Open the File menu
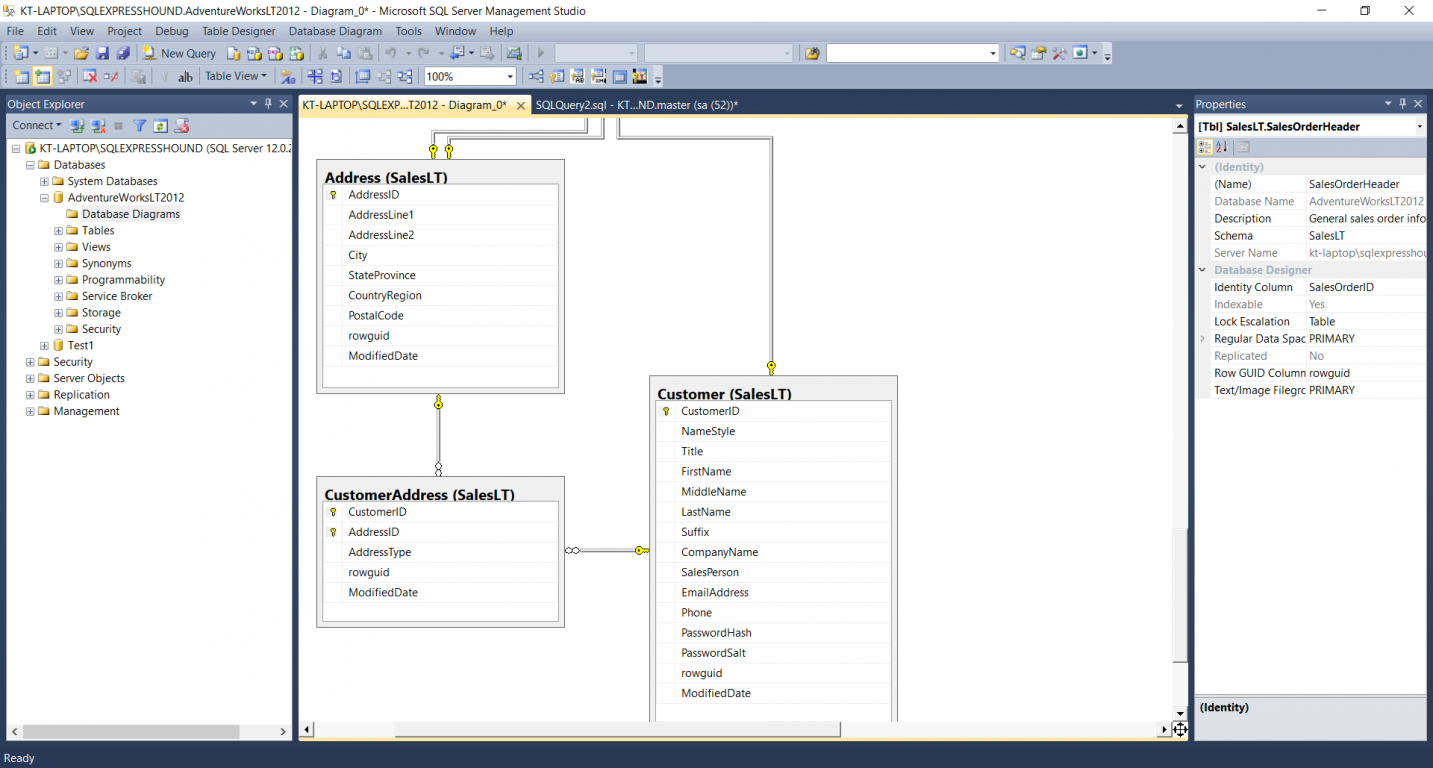Viewport: 1433px width, 768px height. tap(15, 31)
